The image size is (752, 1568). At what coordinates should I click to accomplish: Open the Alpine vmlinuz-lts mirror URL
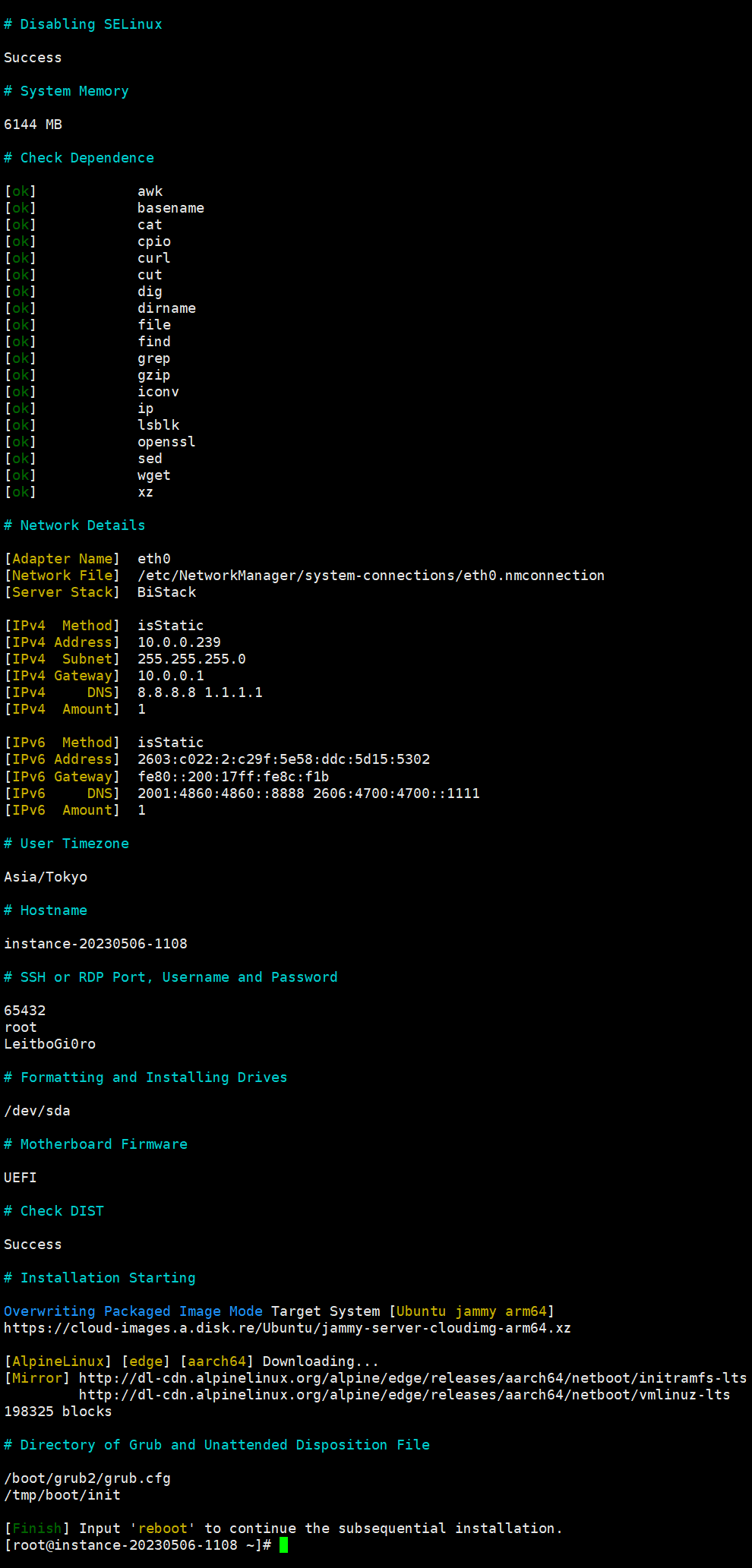(404, 1395)
